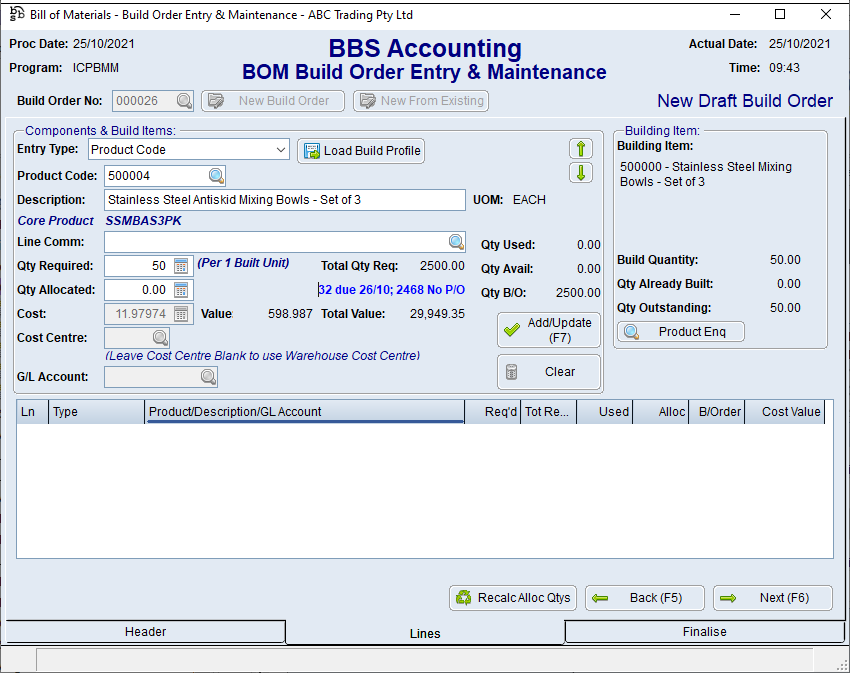
Task: Select the Lines tab
Action: click(425, 633)
